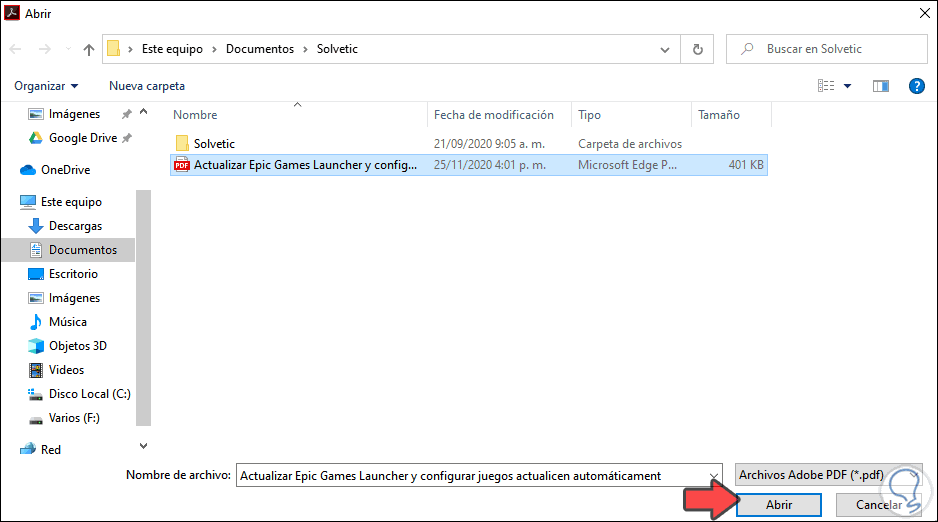Open OneDrive in the navigation pane
This screenshot has width=938, height=522.
click(65, 170)
